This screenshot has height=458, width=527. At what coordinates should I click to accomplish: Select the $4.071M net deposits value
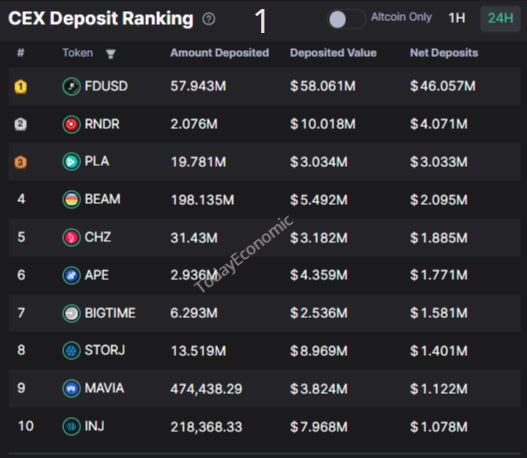point(439,124)
